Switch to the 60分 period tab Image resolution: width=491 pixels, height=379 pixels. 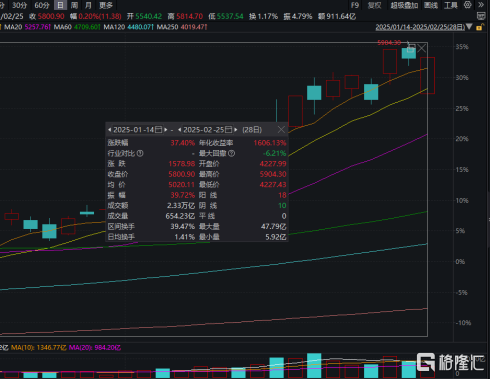click(x=42, y=5)
